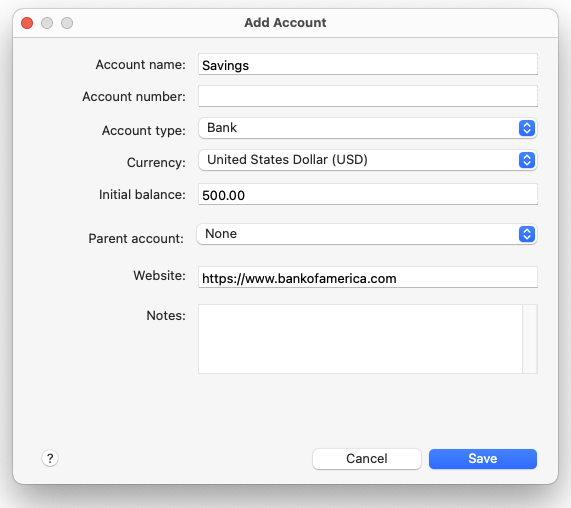Save the new account
The height and width of the screenshot is (508, 571).
(483, 458)
